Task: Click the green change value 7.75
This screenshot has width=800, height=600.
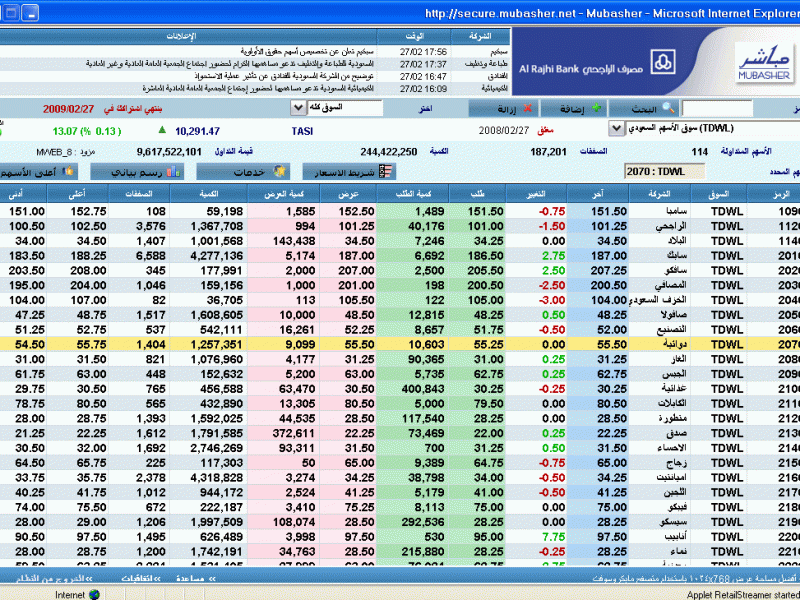Action: coord(554,537)
